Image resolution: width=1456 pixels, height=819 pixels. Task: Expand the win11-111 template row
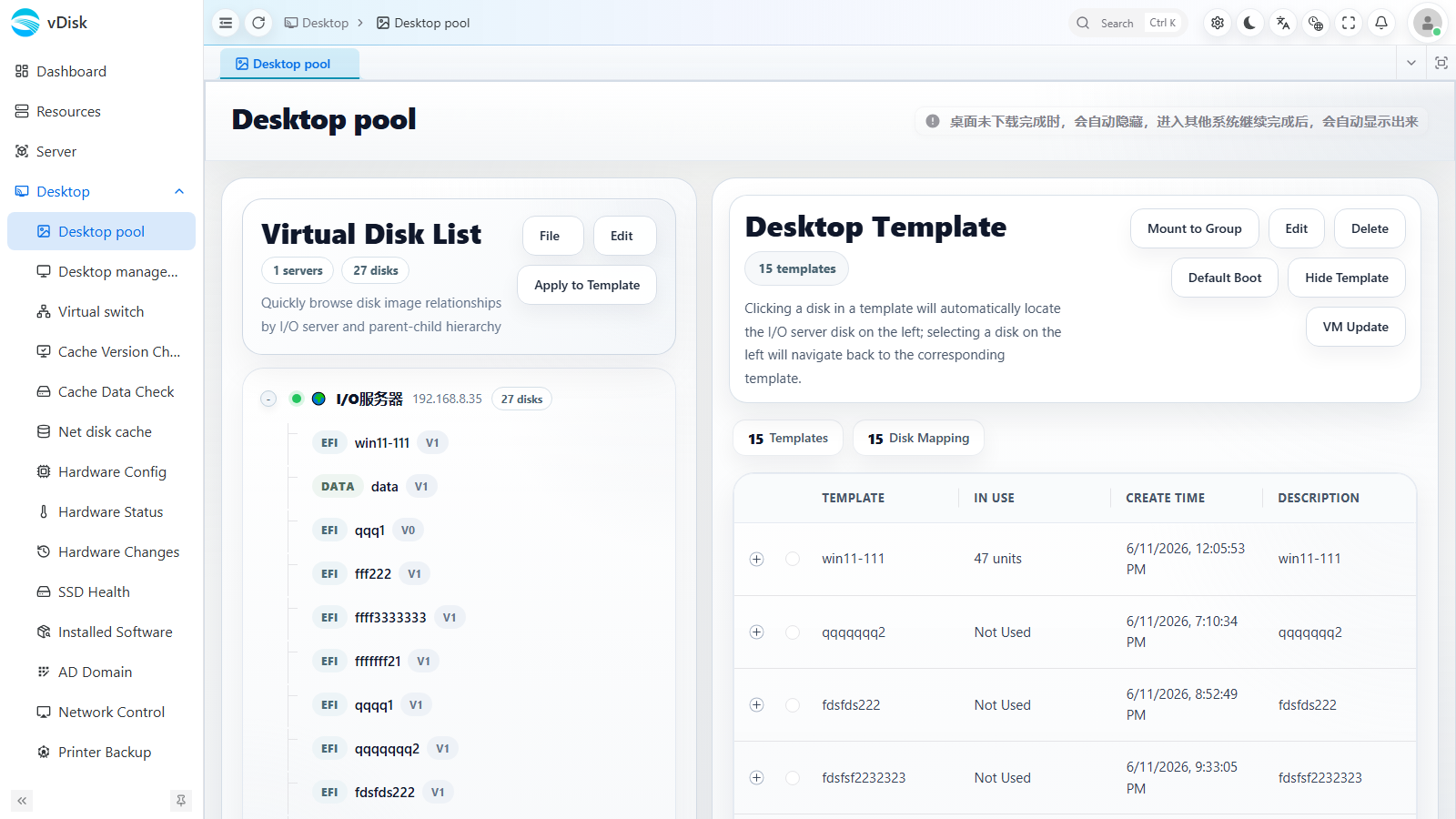point(756,559)
